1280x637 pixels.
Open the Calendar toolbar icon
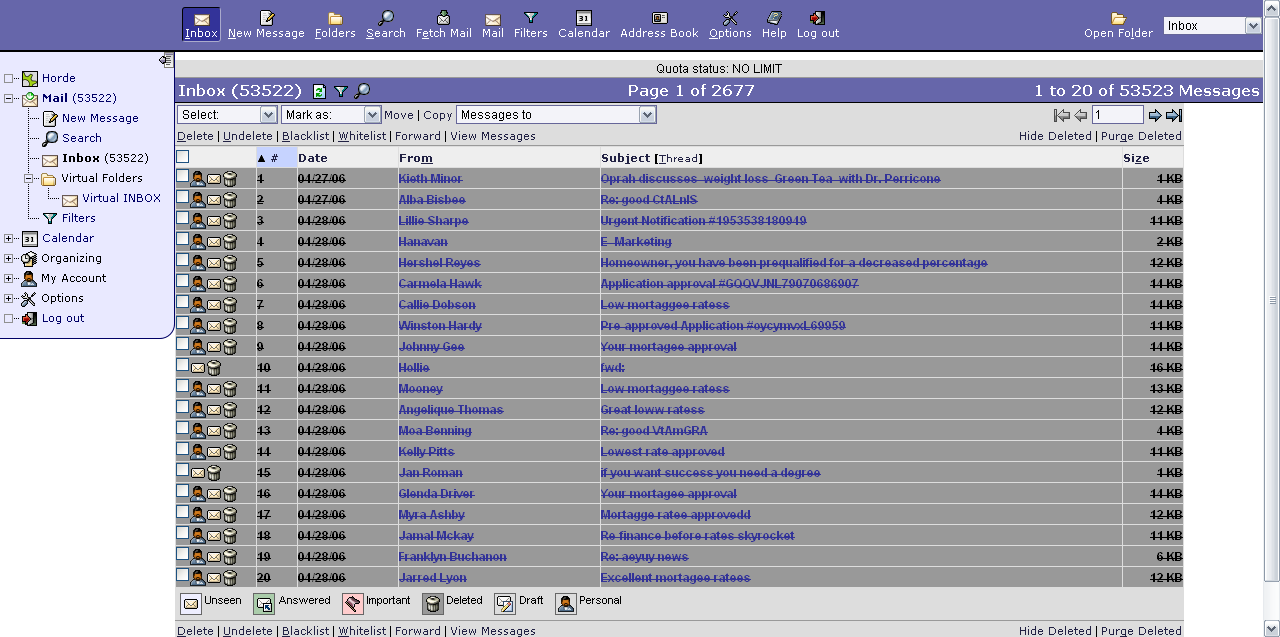(x=583, y=24)
